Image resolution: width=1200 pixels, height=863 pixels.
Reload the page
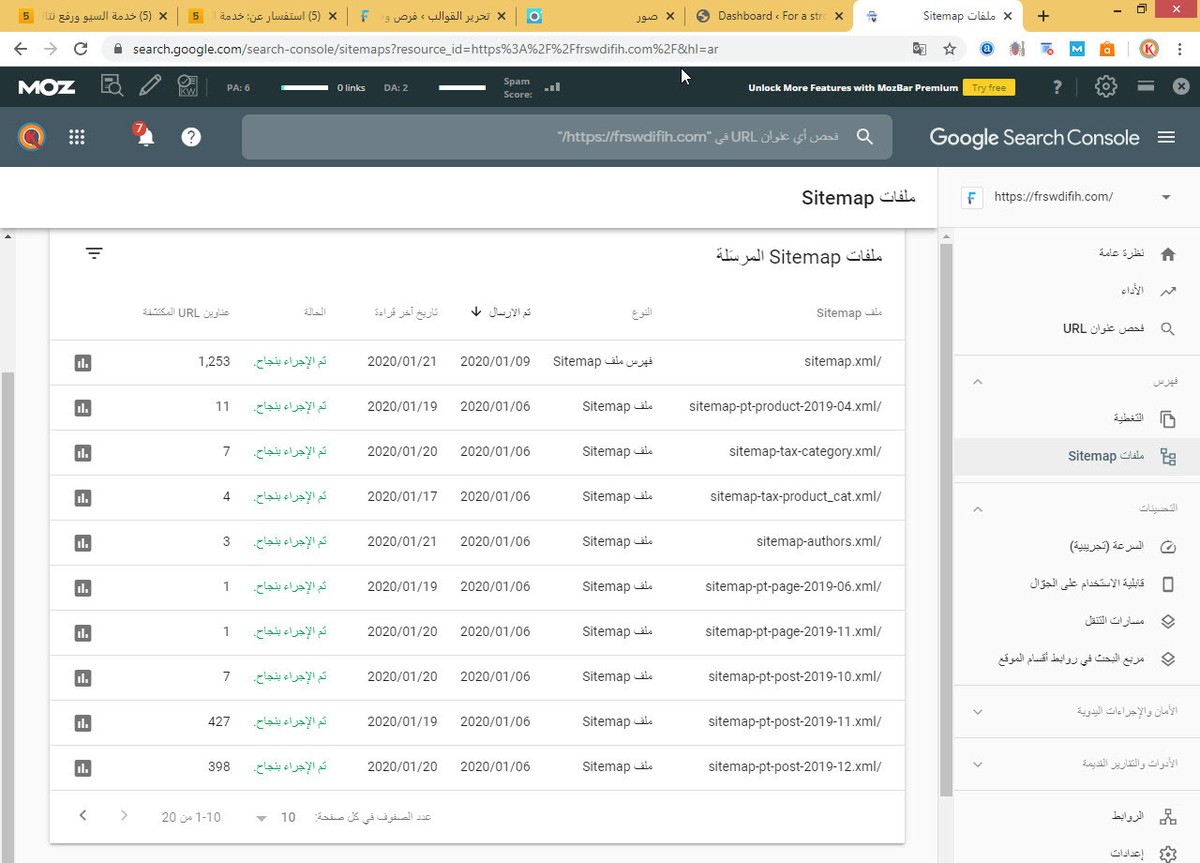click(81, 48)
